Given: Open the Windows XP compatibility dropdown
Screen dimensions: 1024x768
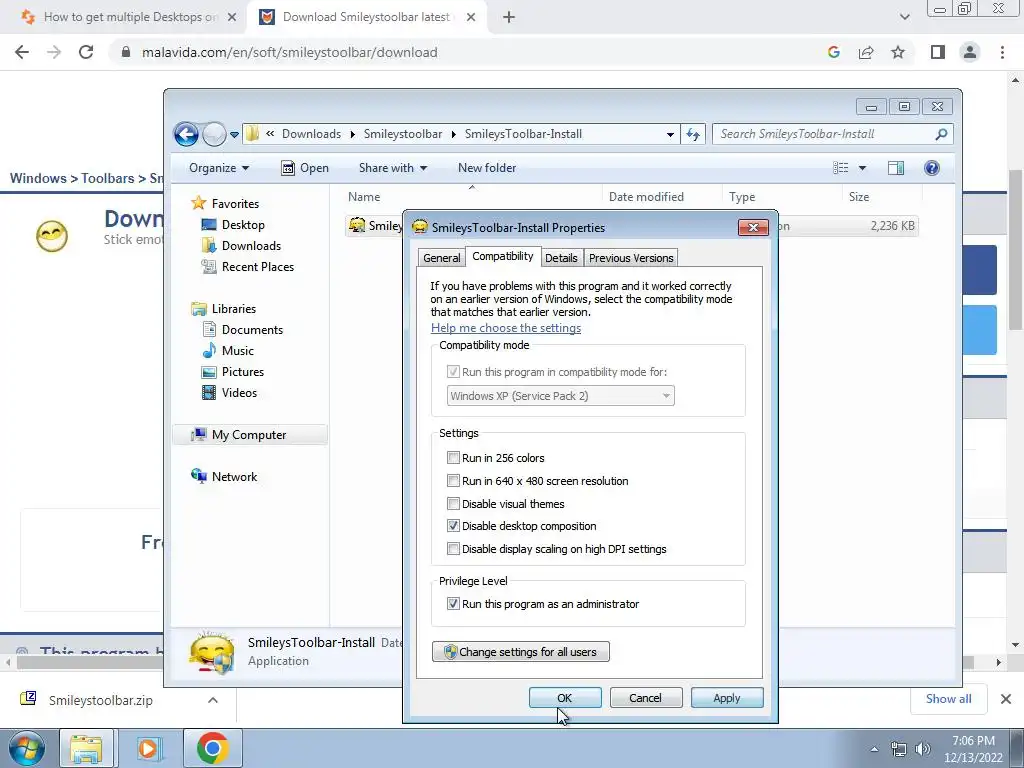Looking at the screenshot, I should click(560, 396).
